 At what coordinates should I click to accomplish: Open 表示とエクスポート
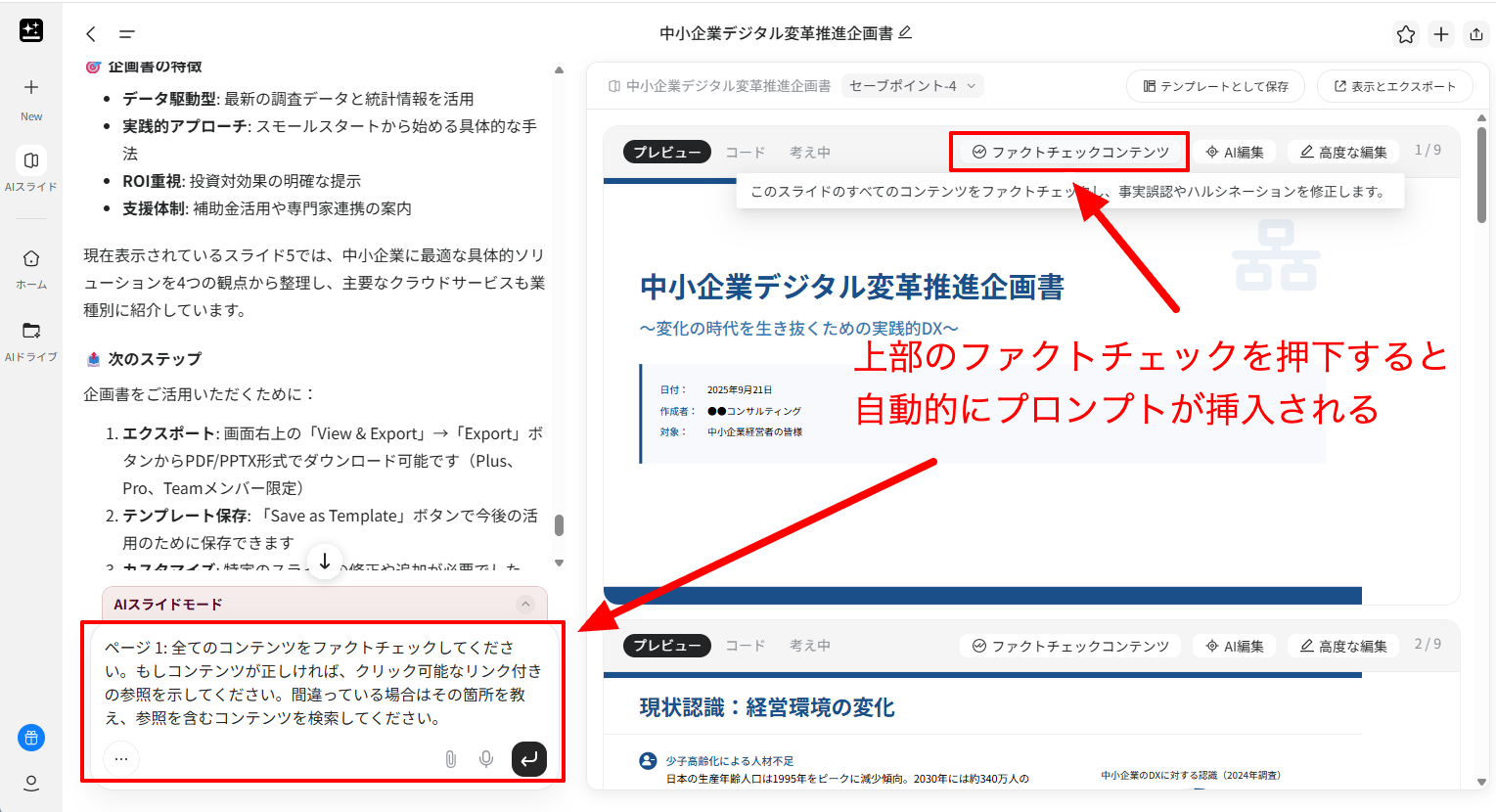click(1394, 85)
